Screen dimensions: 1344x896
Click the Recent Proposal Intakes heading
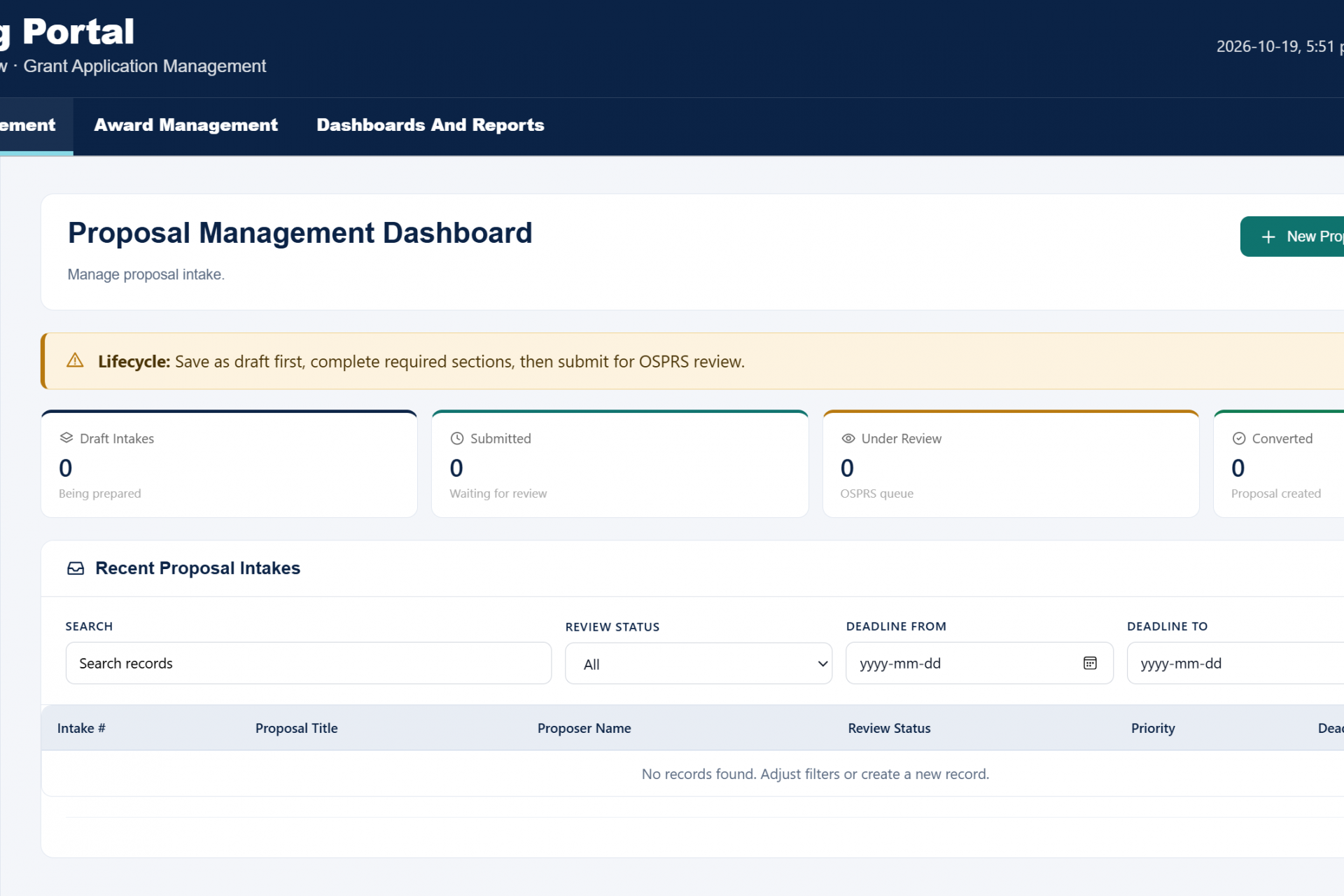coord(197,568)
